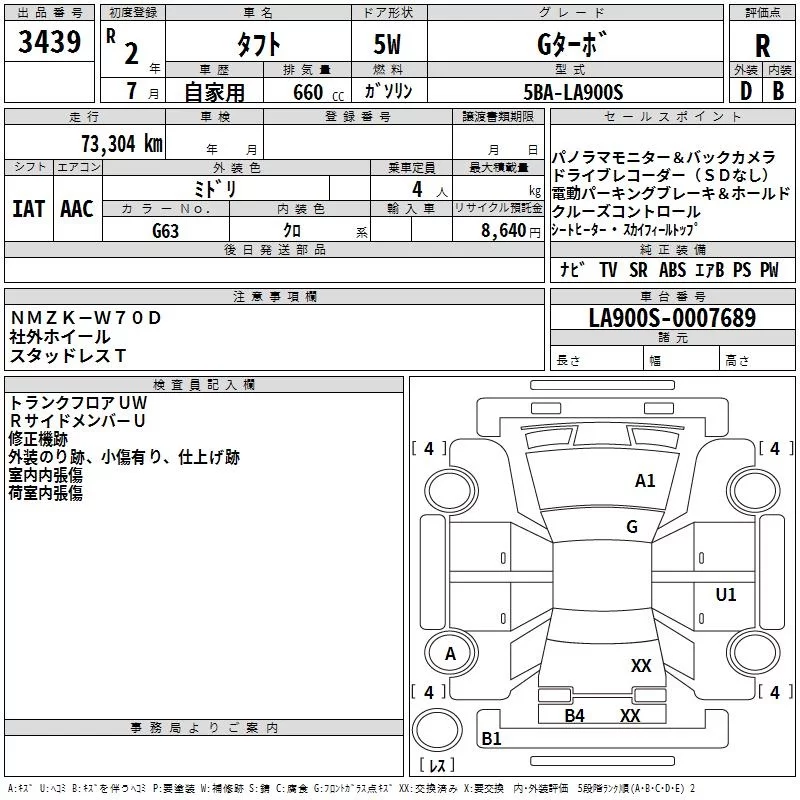Select the line 電動パーキングブレーキ＆ホールド
This screenshot has width=800, height=800.
[x=671, y=193]
